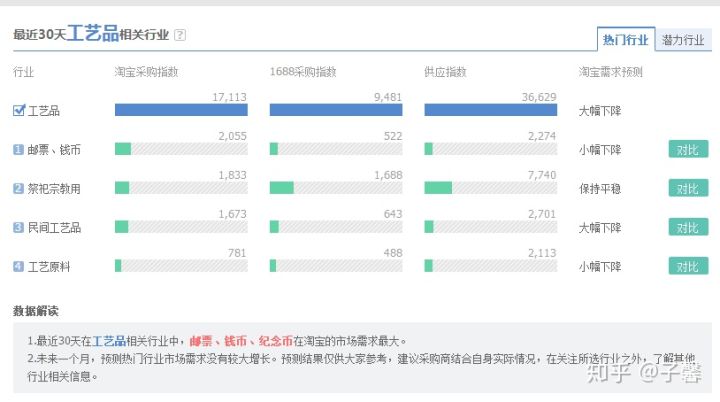Click 工艺原料 供应指数 bar showing 2,113

click(x=490, y=266)
